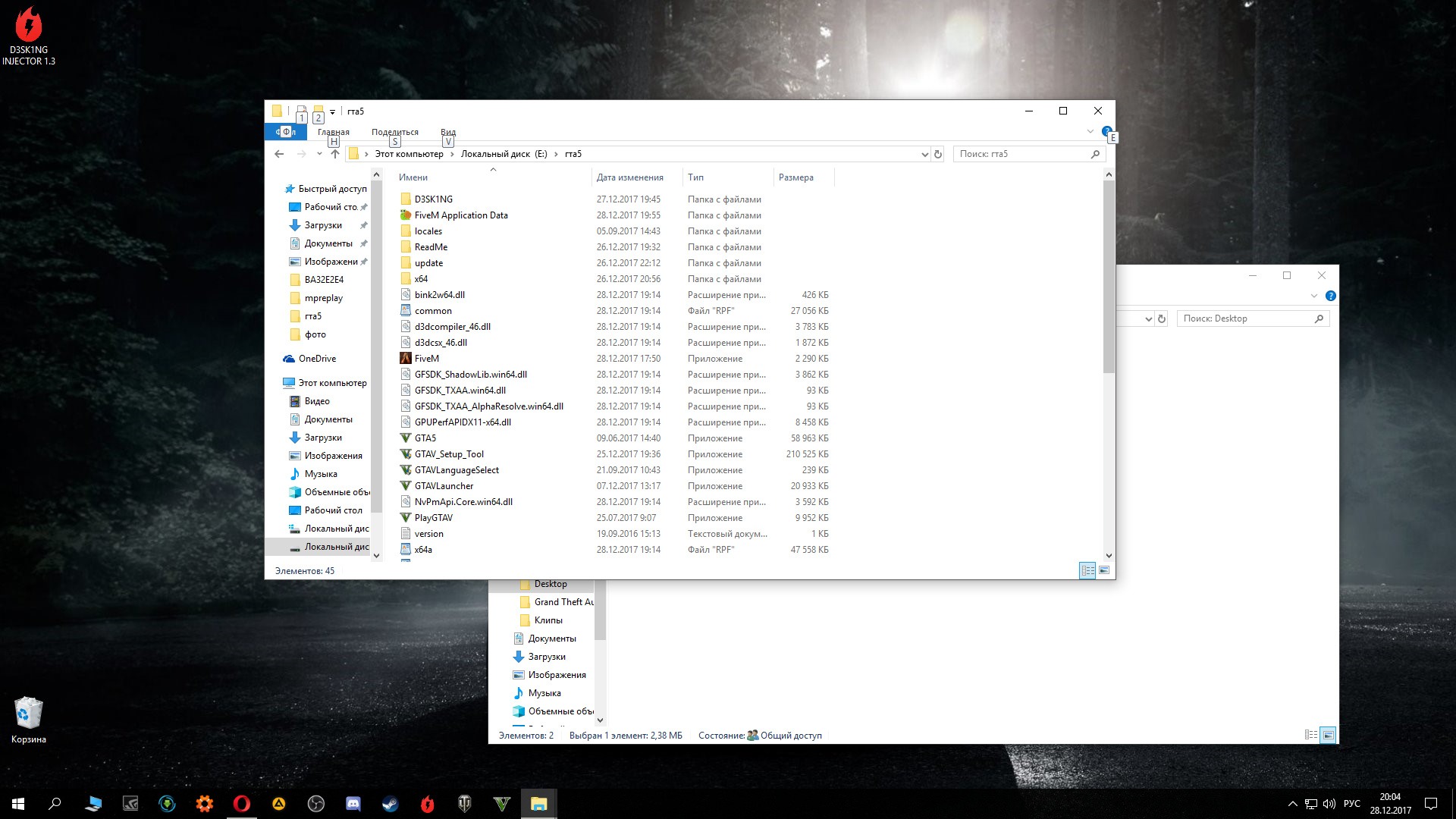Switch Desktop window to large thumbnails view
Viewport: 1456px width, 819px height.
(x=1328, y=735)
